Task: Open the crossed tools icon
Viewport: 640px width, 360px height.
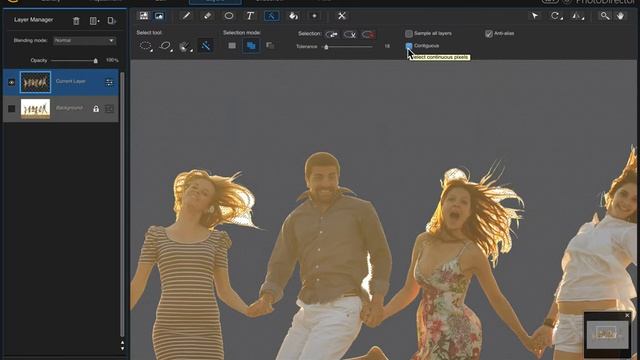Action: click(x=342, y=16)
